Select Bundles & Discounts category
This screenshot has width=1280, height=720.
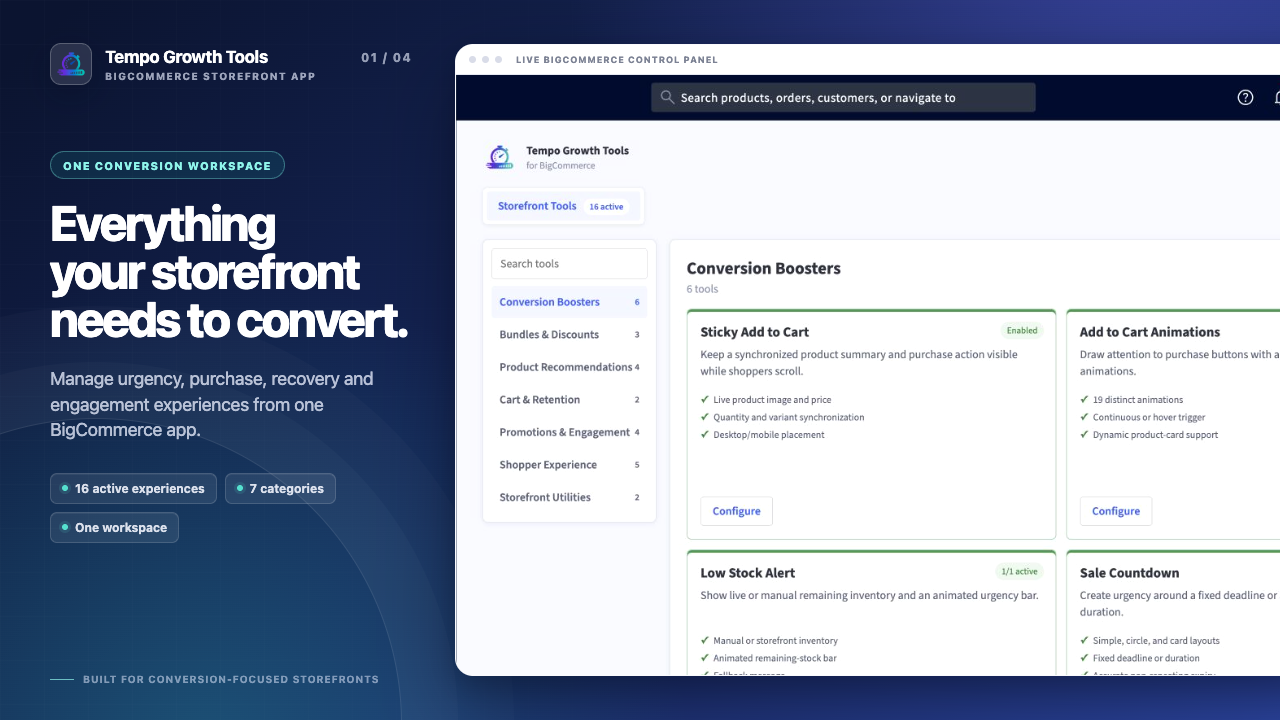[x=569, y=334]
